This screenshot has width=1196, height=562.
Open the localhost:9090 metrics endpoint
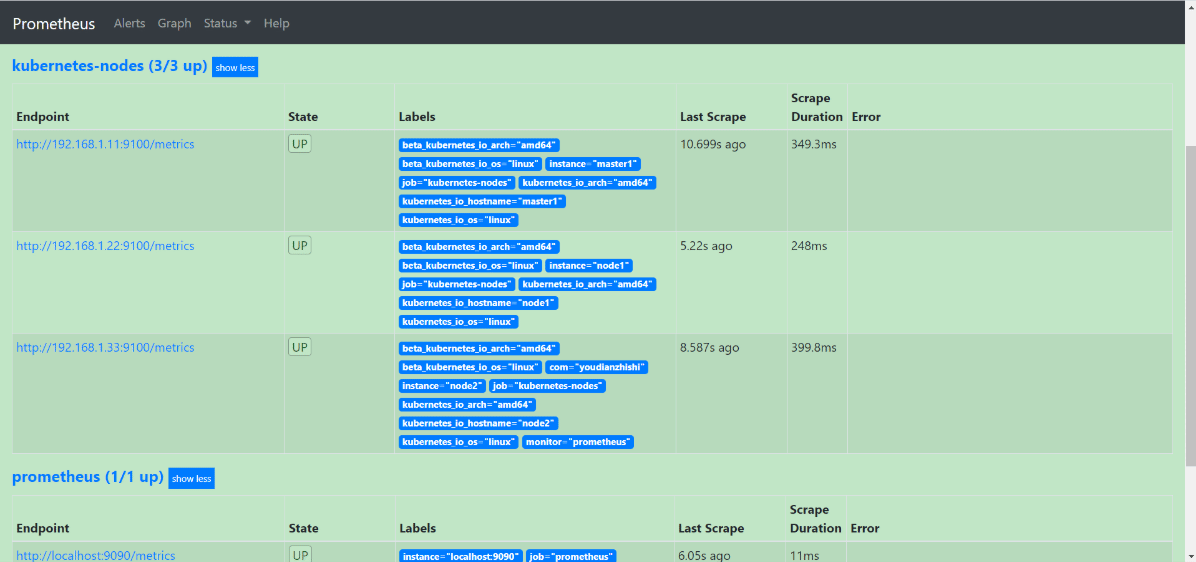click(96, 556)
